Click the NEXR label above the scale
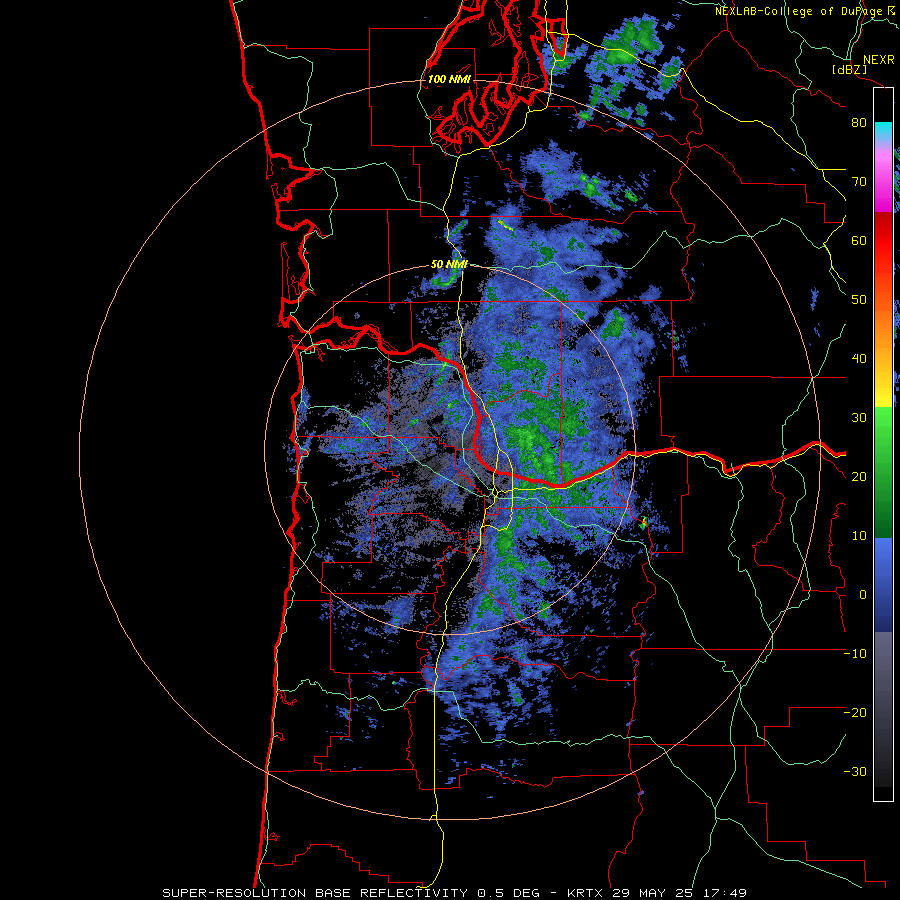Image resolution: width=900 pixels, height=900 pixels. (x=878, y=60)
